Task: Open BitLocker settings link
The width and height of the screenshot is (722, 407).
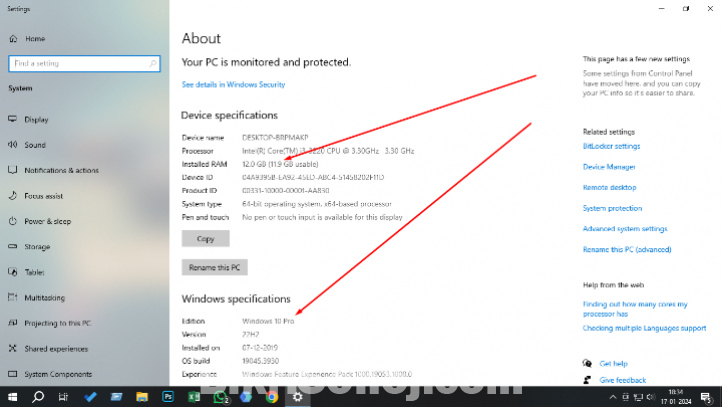Action: click(611, 146)
